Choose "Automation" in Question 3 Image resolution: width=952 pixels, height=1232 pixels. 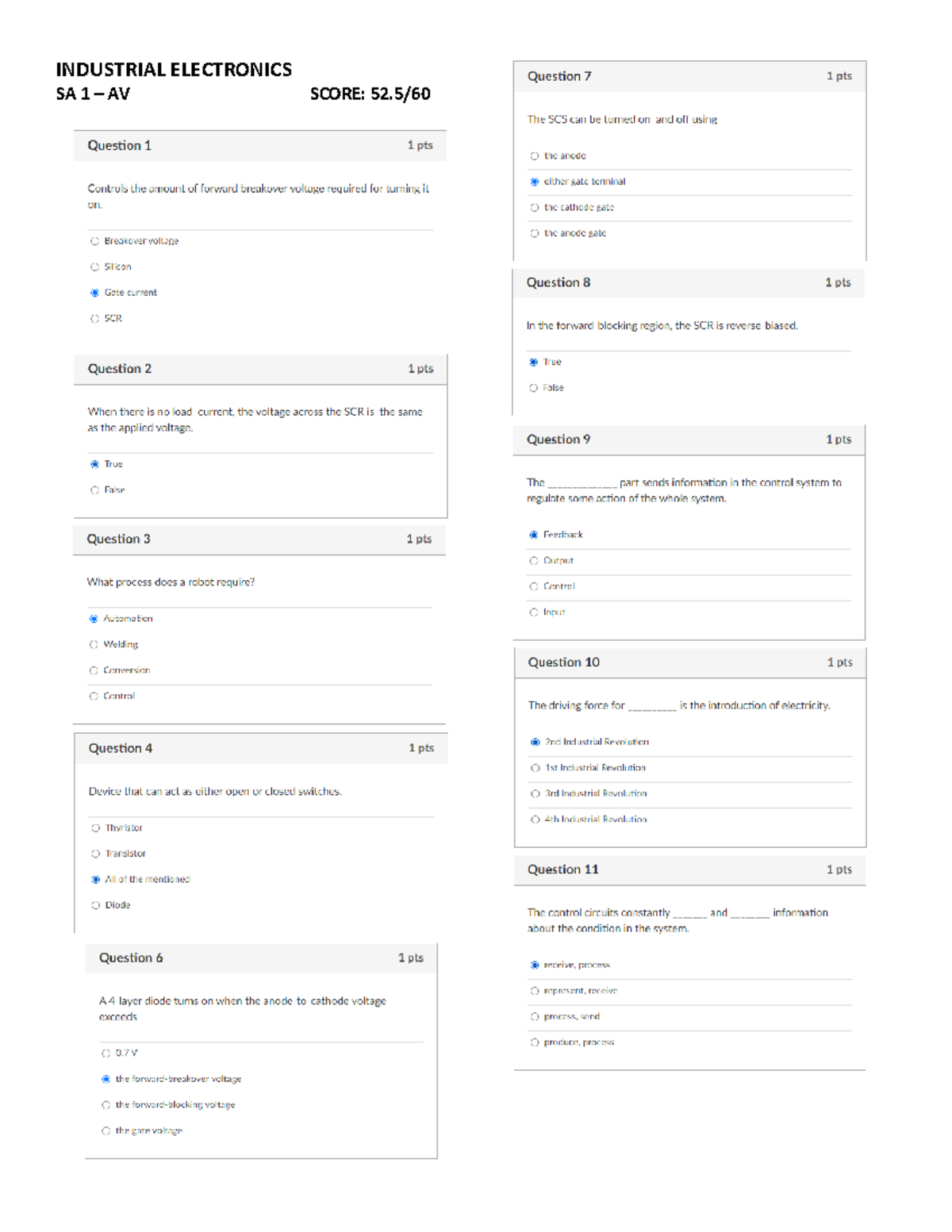(x=95, y=618)
